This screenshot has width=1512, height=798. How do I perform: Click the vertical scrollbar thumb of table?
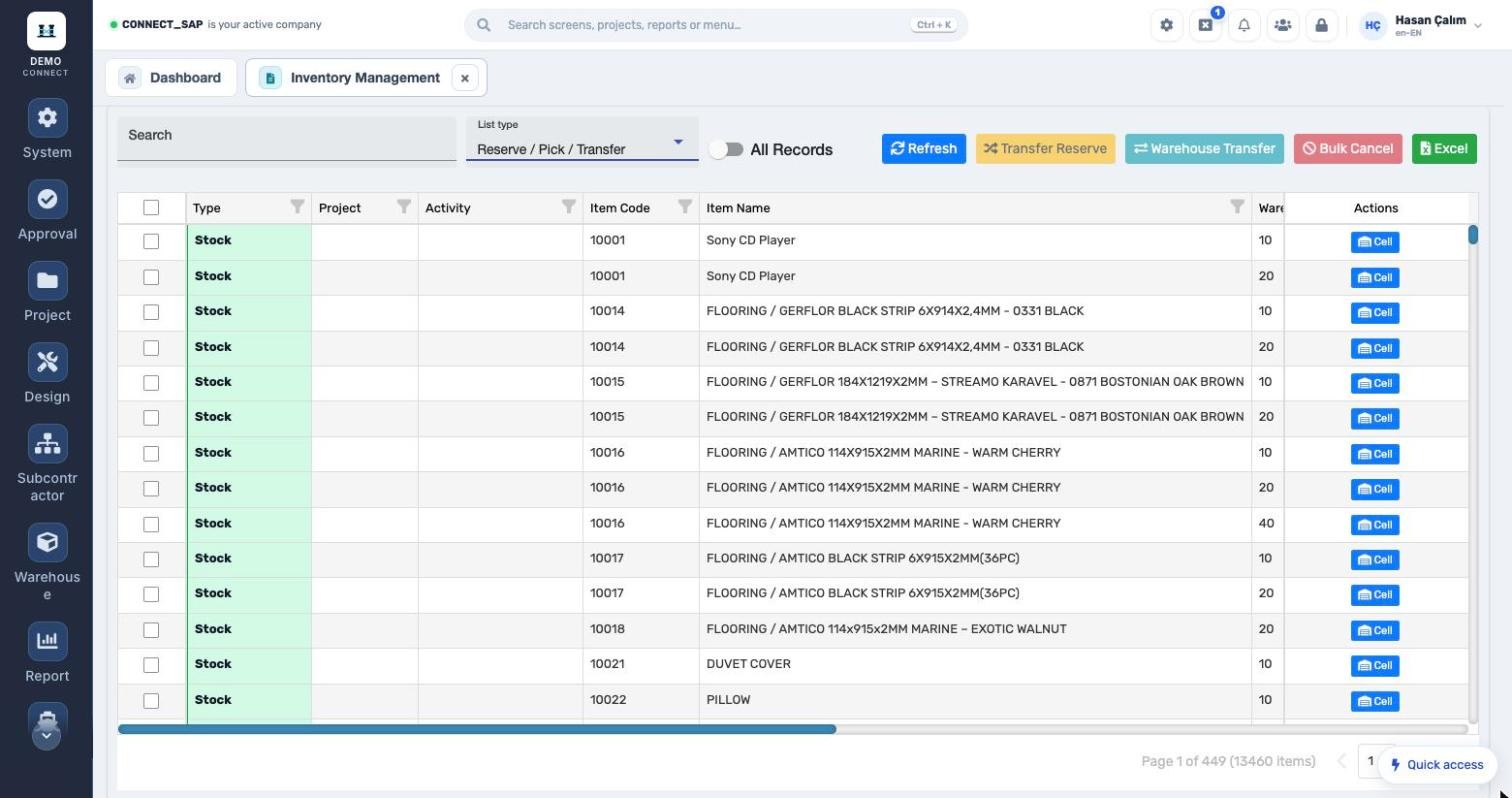[1473, 234]
